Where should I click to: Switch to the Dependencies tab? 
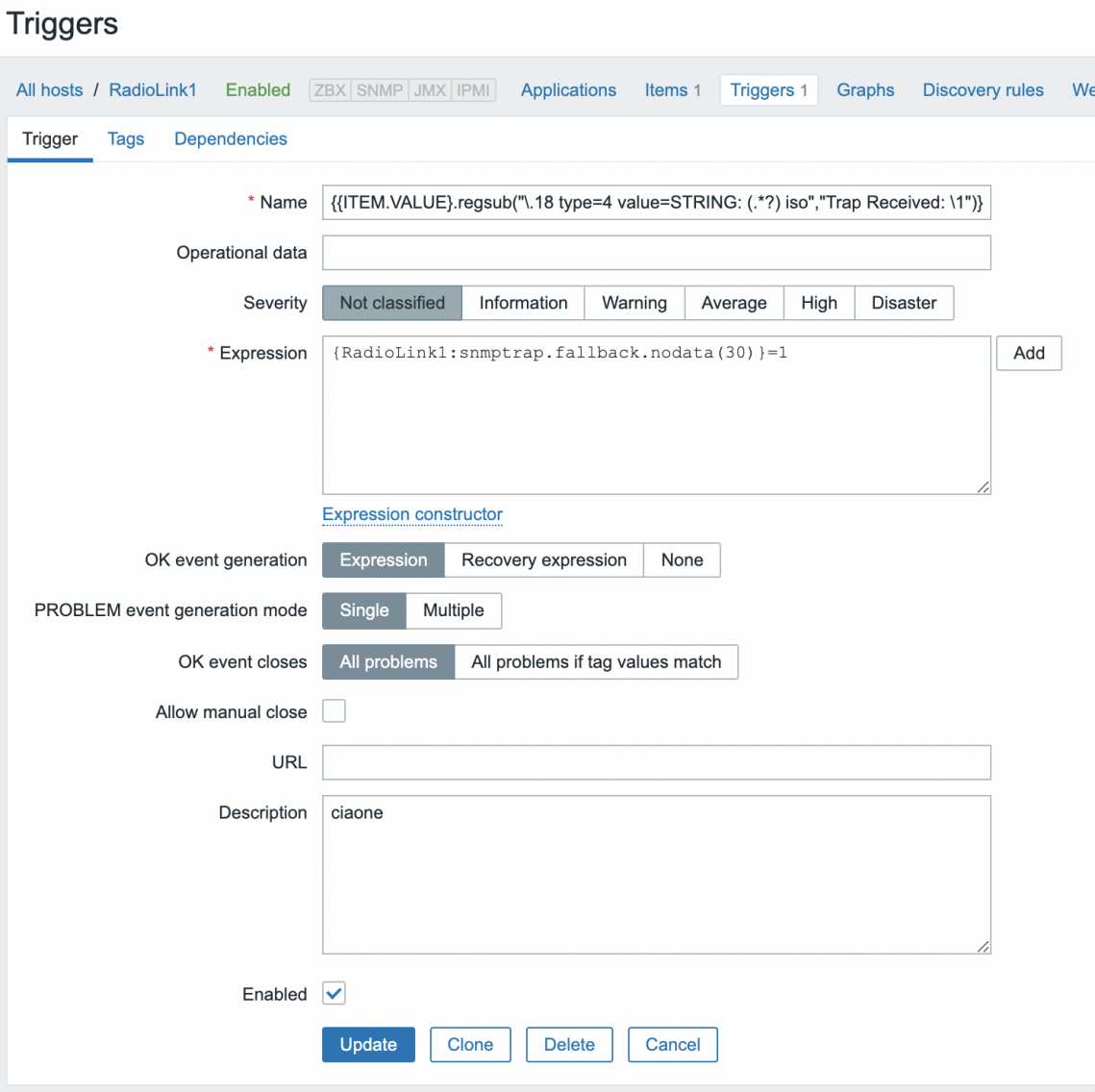(231, 138)
